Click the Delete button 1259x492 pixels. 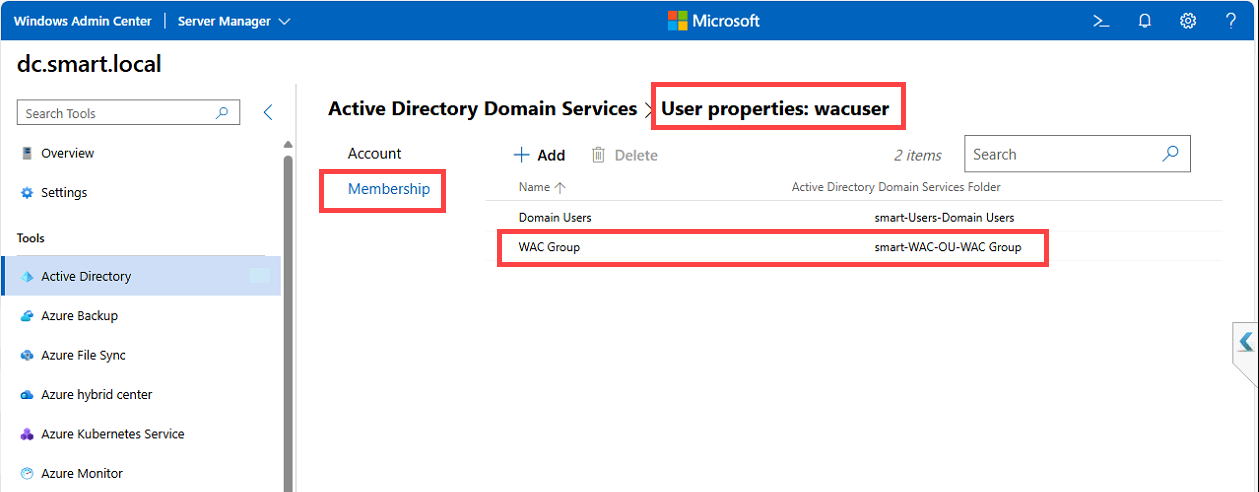point(625,155)
